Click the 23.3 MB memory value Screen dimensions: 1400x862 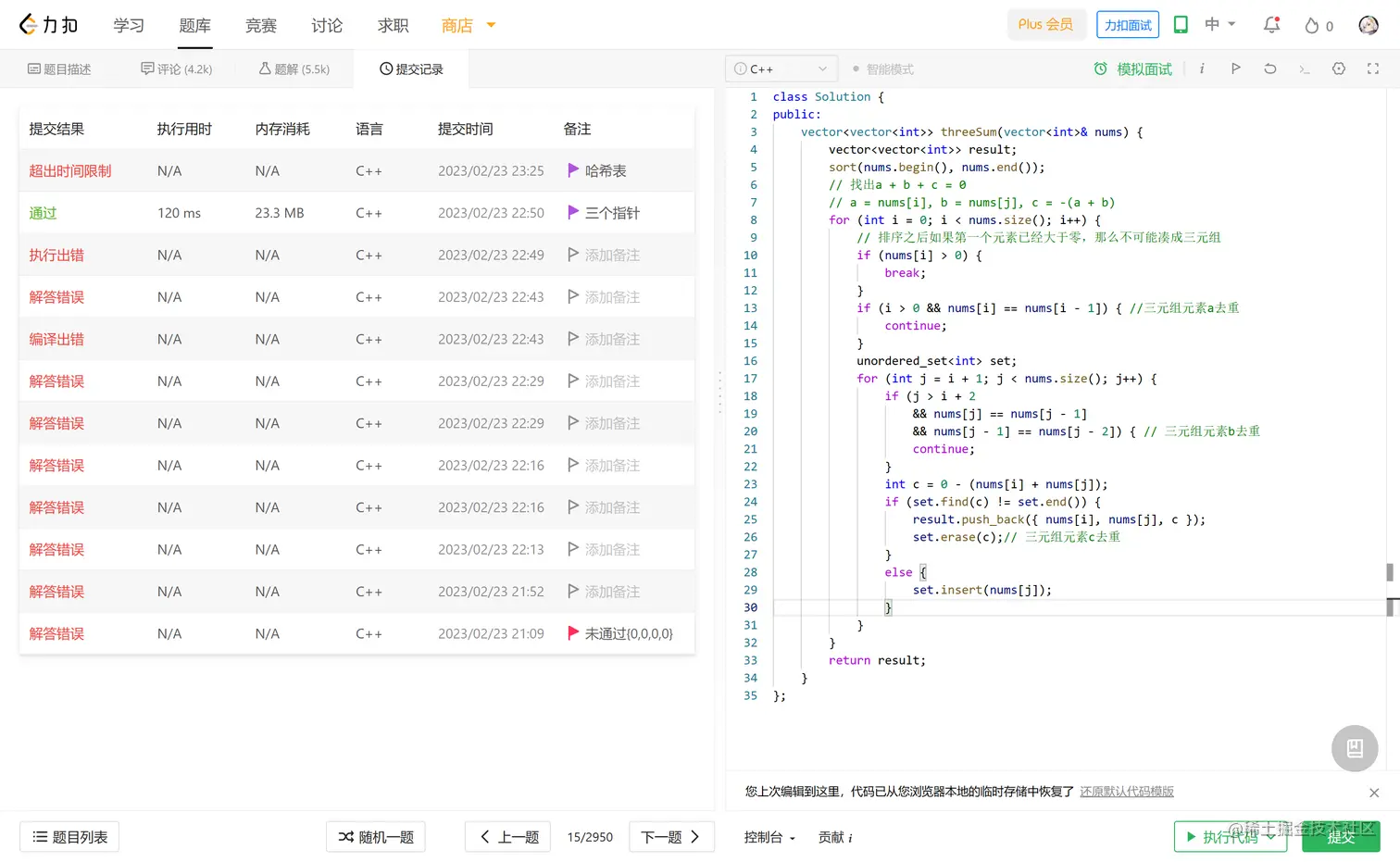coord(280,213)
